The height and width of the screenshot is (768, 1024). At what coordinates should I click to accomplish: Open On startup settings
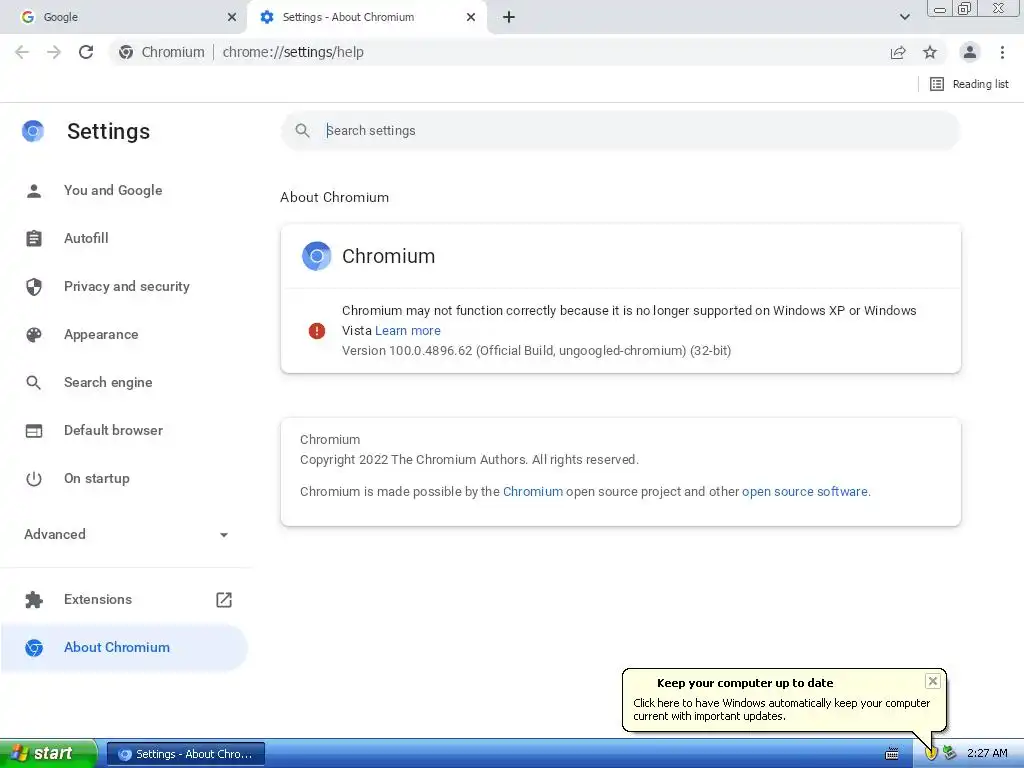pos(124,479)
